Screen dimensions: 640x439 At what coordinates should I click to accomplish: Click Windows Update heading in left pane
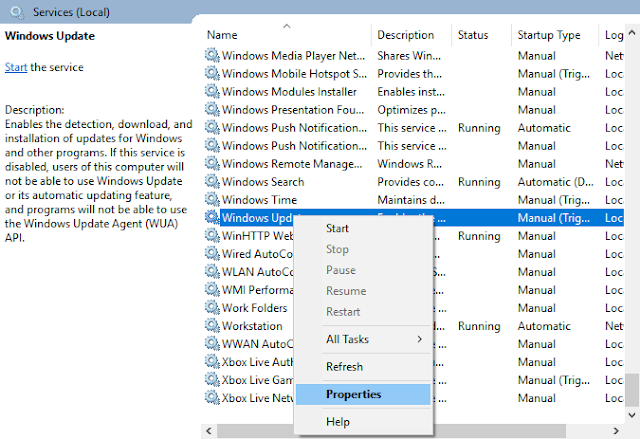(50, 36)
